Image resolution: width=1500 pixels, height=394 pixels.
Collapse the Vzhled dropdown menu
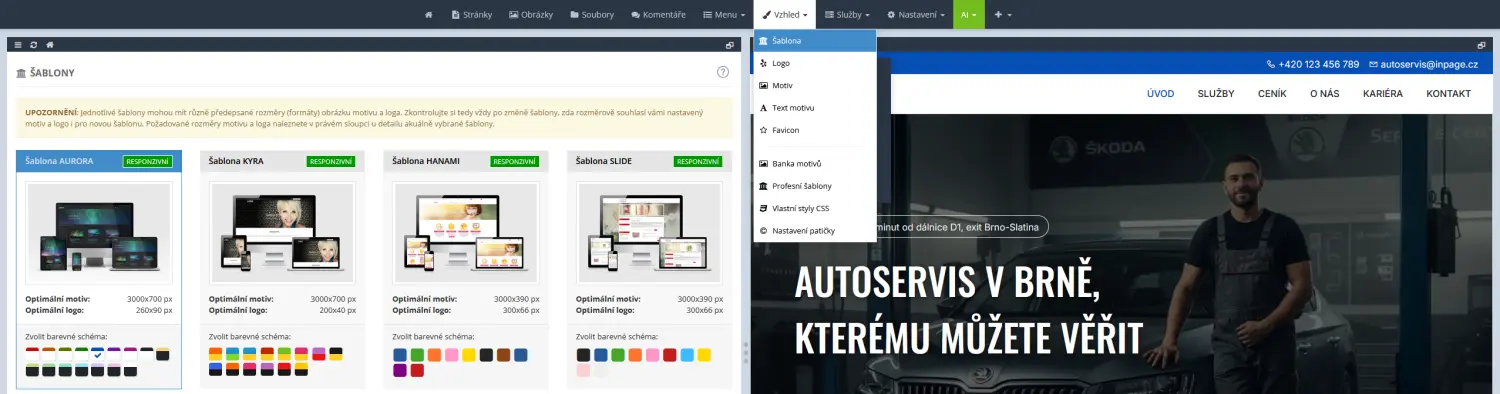pos(785,15)
